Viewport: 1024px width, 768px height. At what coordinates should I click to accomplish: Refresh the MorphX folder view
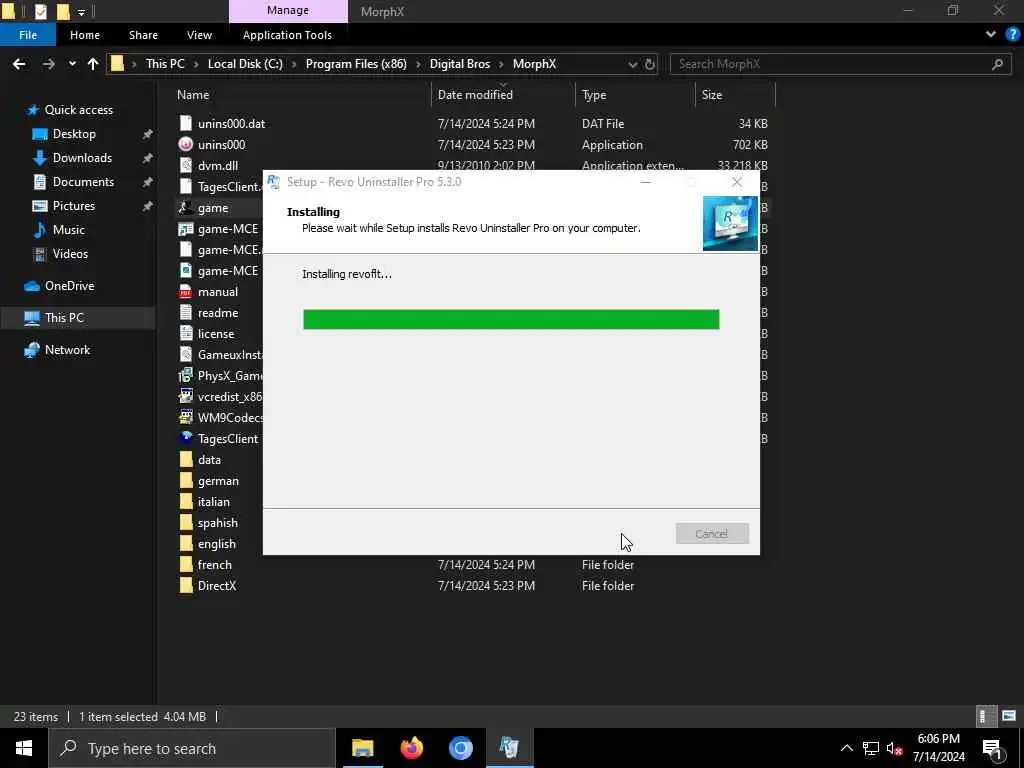click(x=650, y=64)
